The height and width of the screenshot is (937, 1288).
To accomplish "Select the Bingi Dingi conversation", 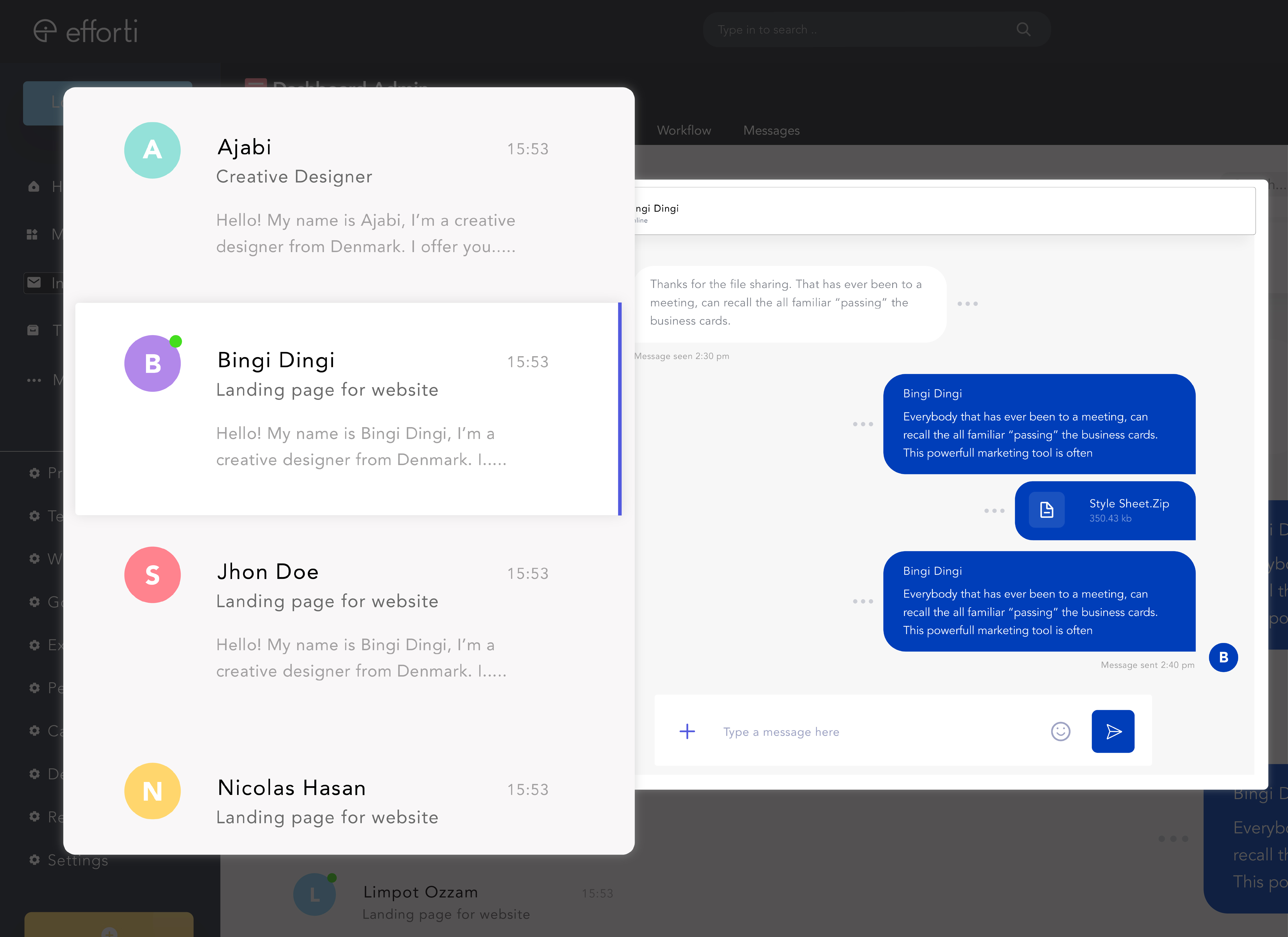I will pos(348,409).
